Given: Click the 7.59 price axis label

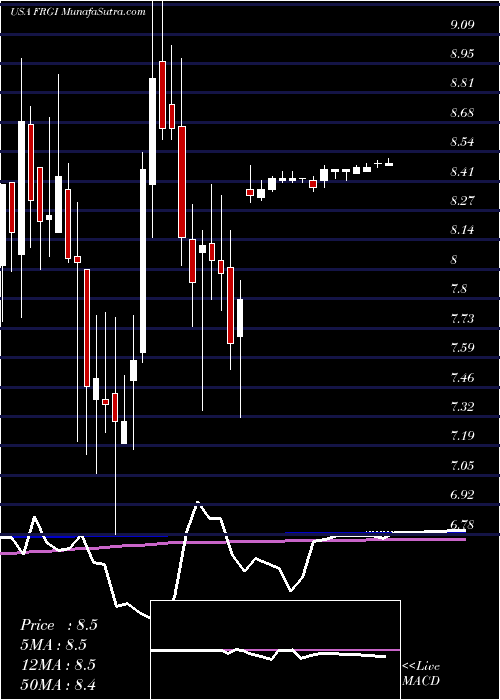Looking at the screenshot, I should coord(462,348).
